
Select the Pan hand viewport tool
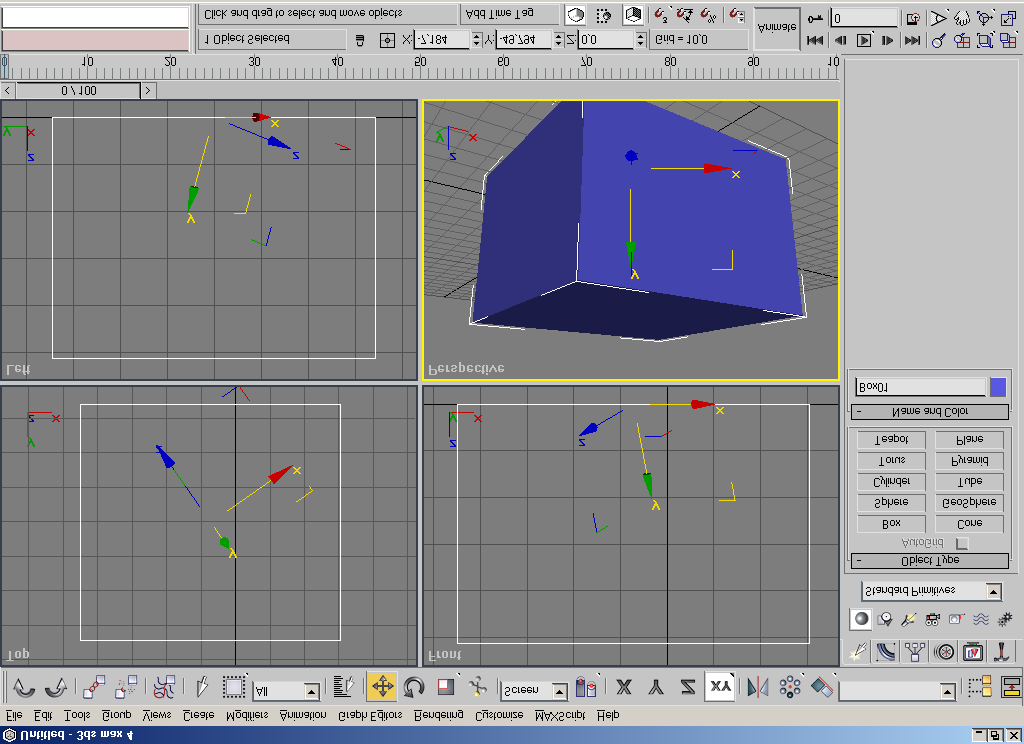point(961,18)
